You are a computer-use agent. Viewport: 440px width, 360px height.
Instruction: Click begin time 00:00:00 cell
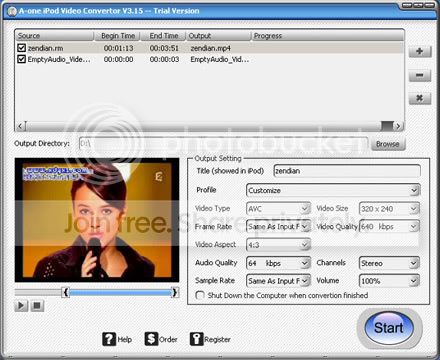[119, 59]
